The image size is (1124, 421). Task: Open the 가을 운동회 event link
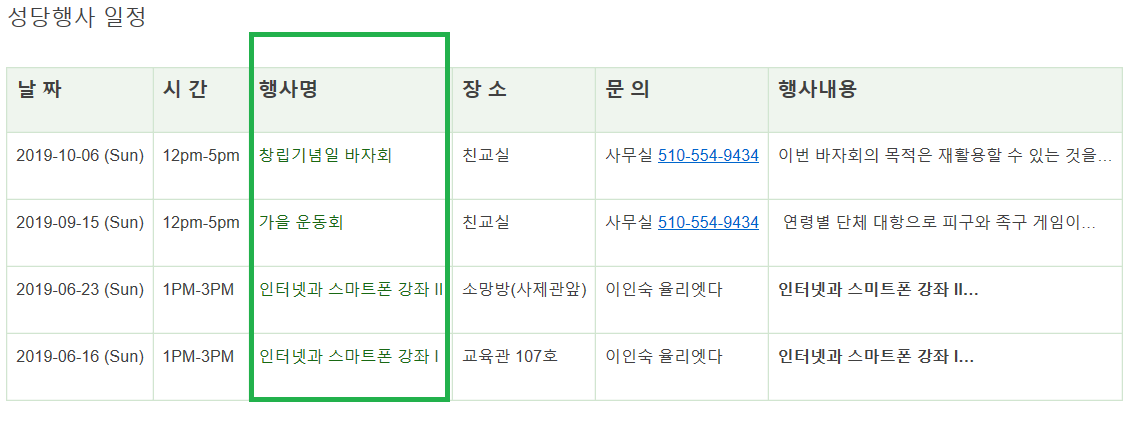click(302, 223)
